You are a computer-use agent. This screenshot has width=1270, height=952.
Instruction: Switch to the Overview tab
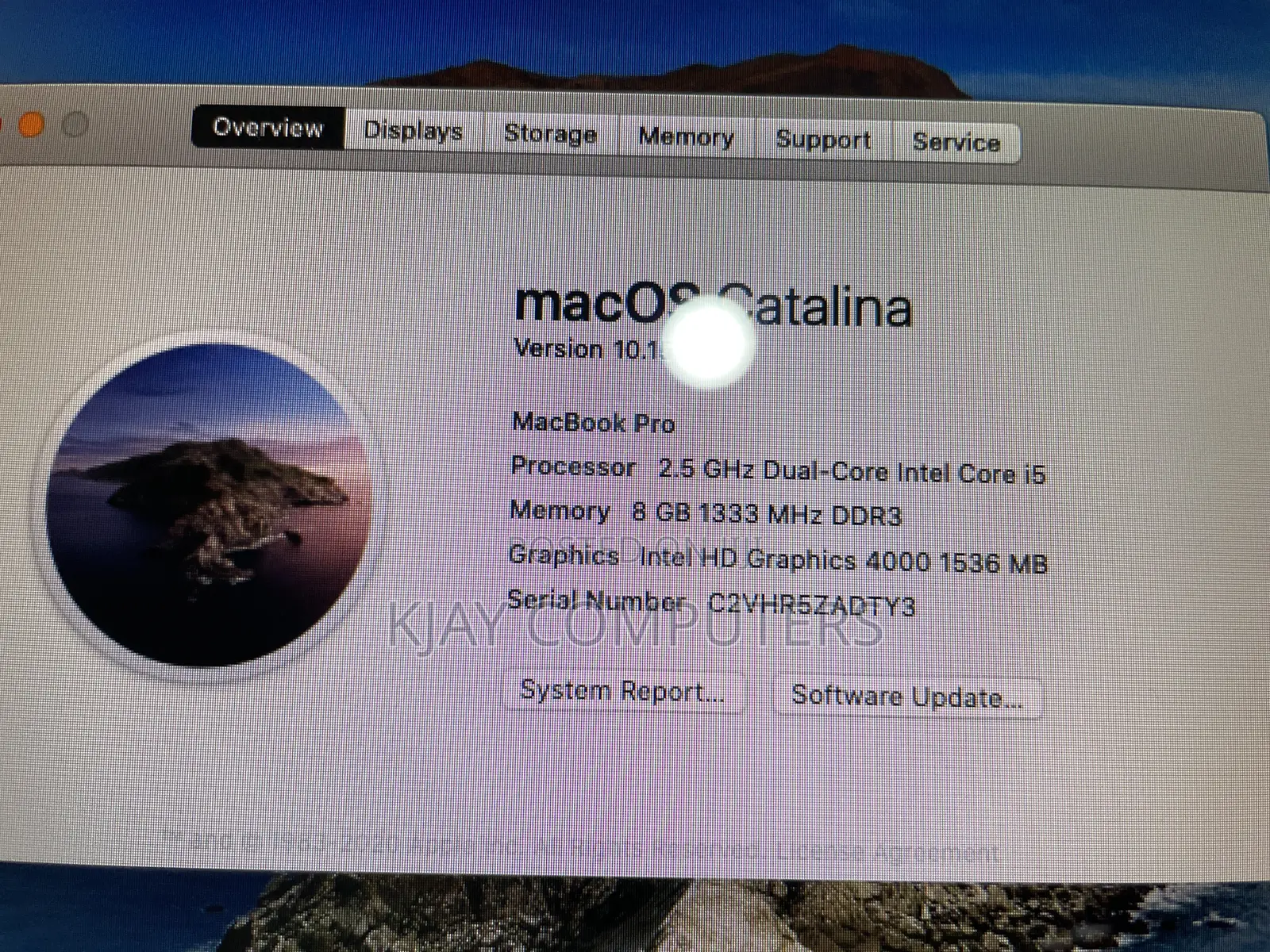coord(268,128)
